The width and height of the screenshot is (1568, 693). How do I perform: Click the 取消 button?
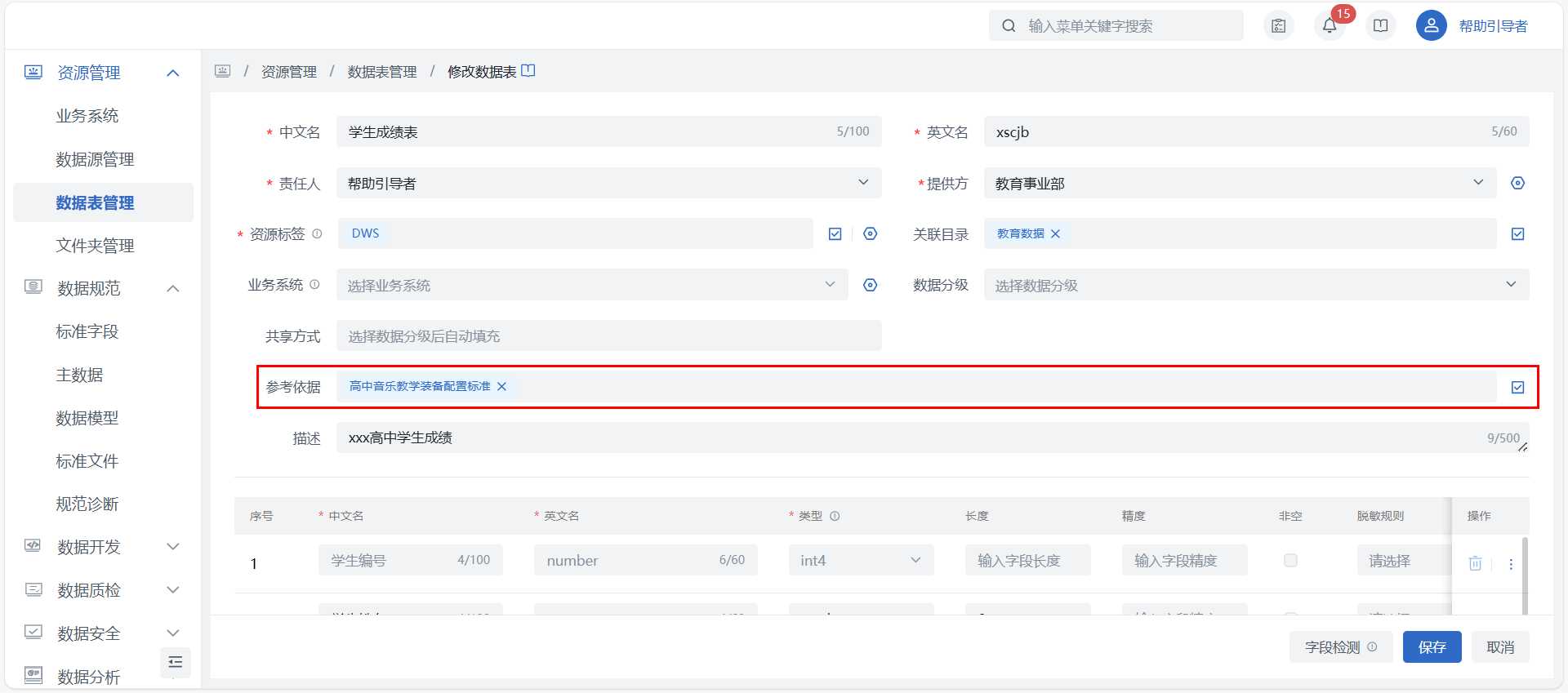tap(1500, 647)
